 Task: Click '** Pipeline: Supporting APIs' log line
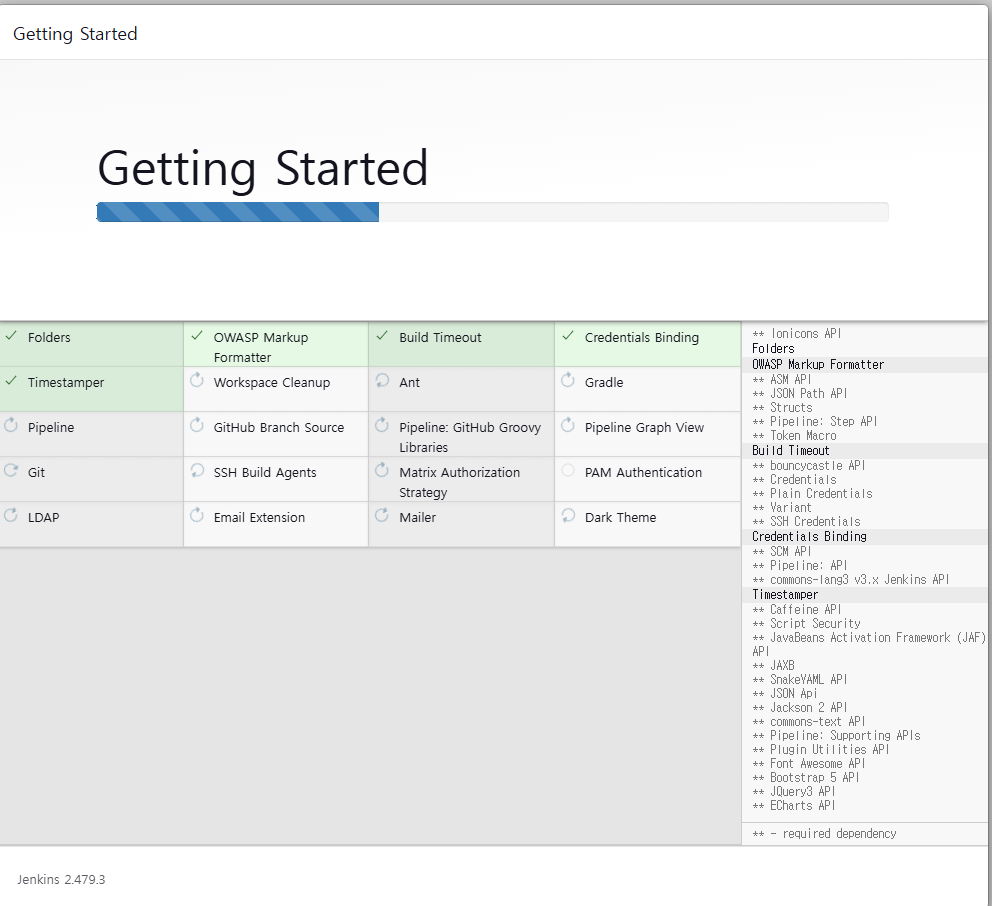tap(836, 735)
